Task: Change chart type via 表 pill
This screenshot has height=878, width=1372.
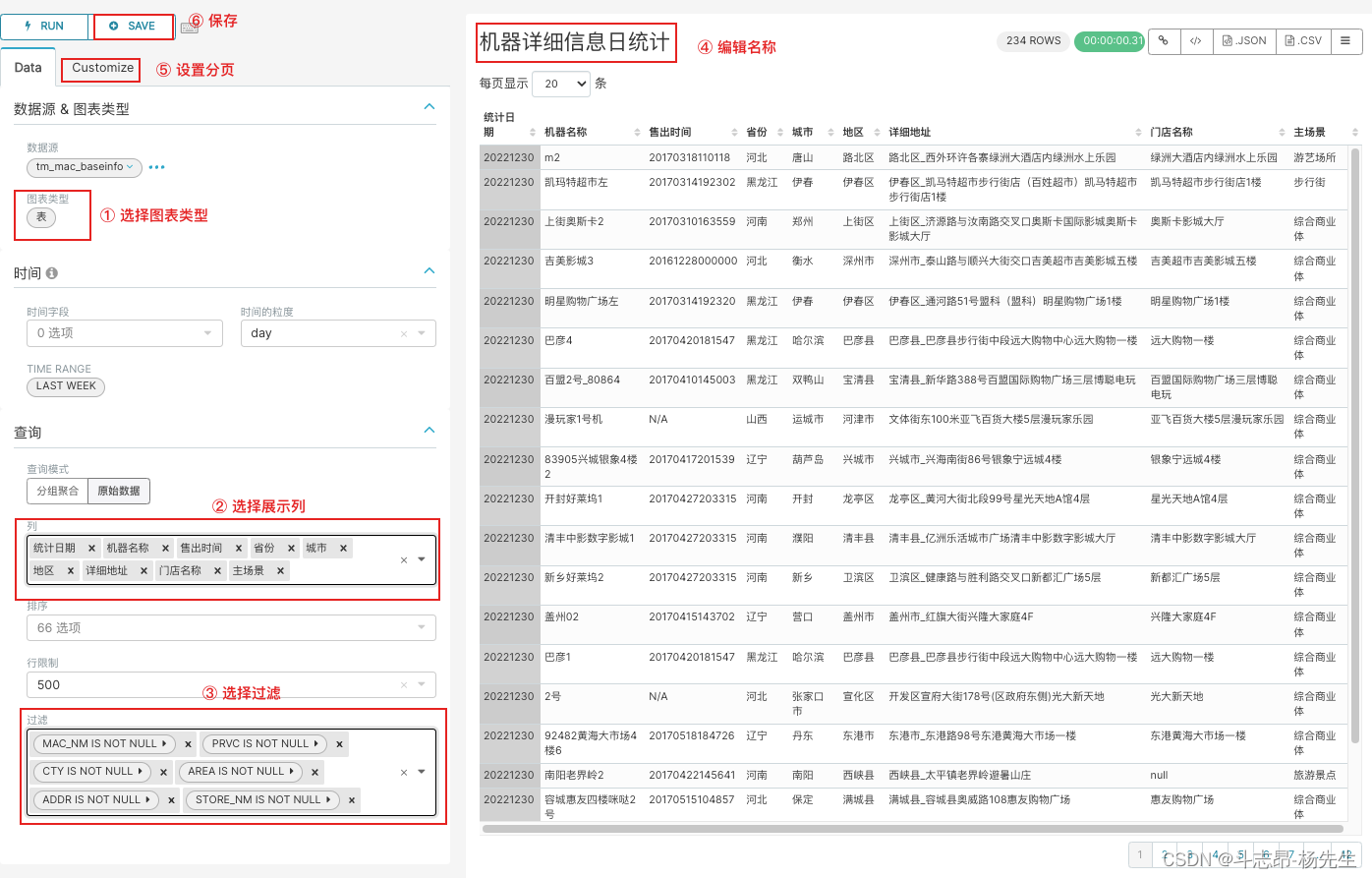Action: [x=41, y=217]
